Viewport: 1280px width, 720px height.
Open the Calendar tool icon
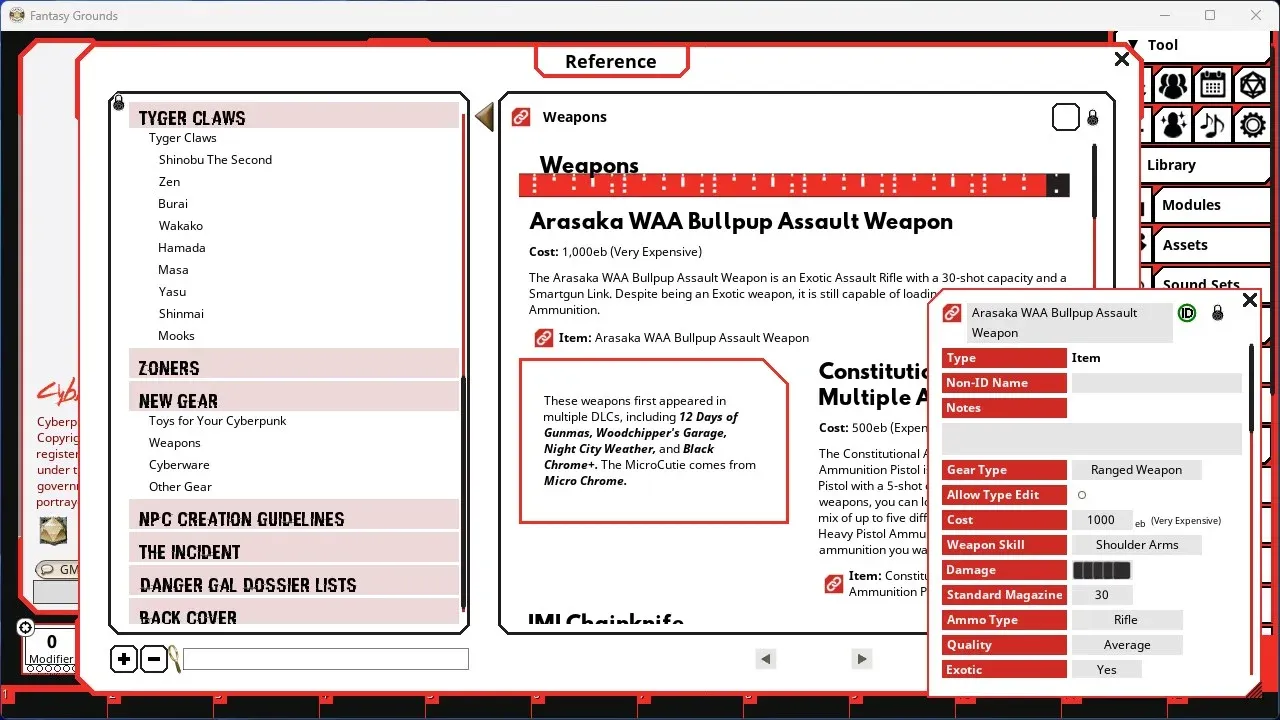click(1212, 85)
